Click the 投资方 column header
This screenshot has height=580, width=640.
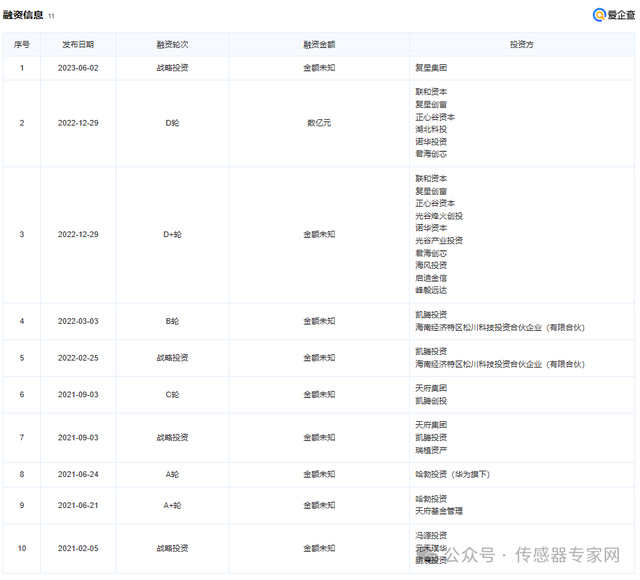[521, 44]
